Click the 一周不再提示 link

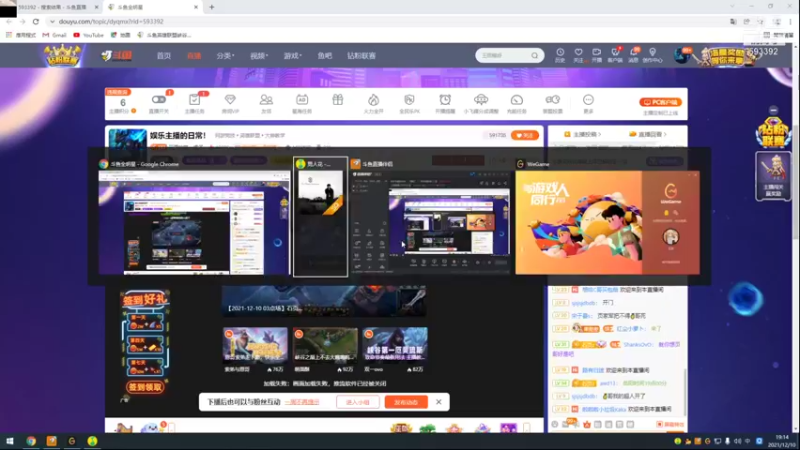click(302, 402)
